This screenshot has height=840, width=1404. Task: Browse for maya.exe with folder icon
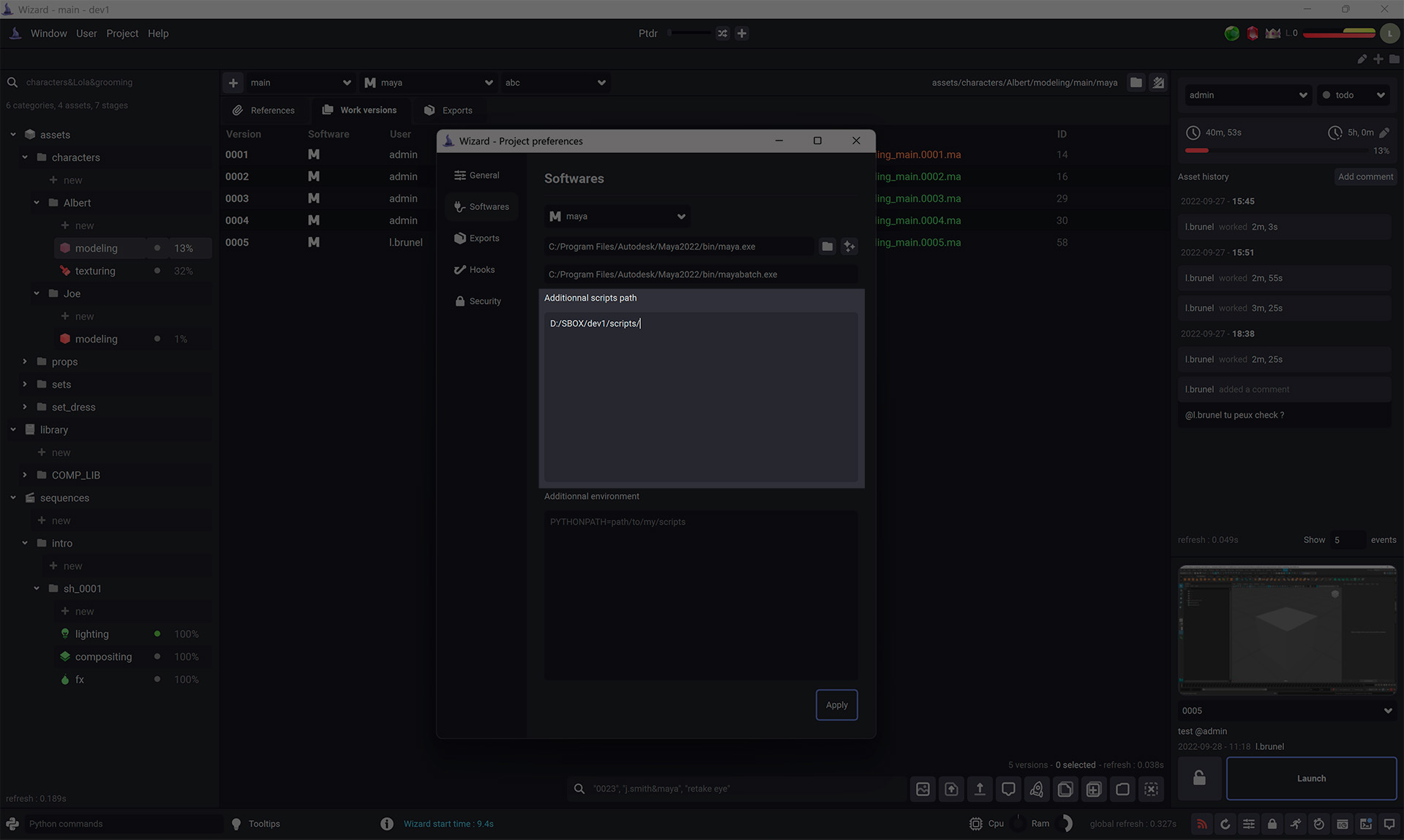pyautogui.click(x=827, y=247)
